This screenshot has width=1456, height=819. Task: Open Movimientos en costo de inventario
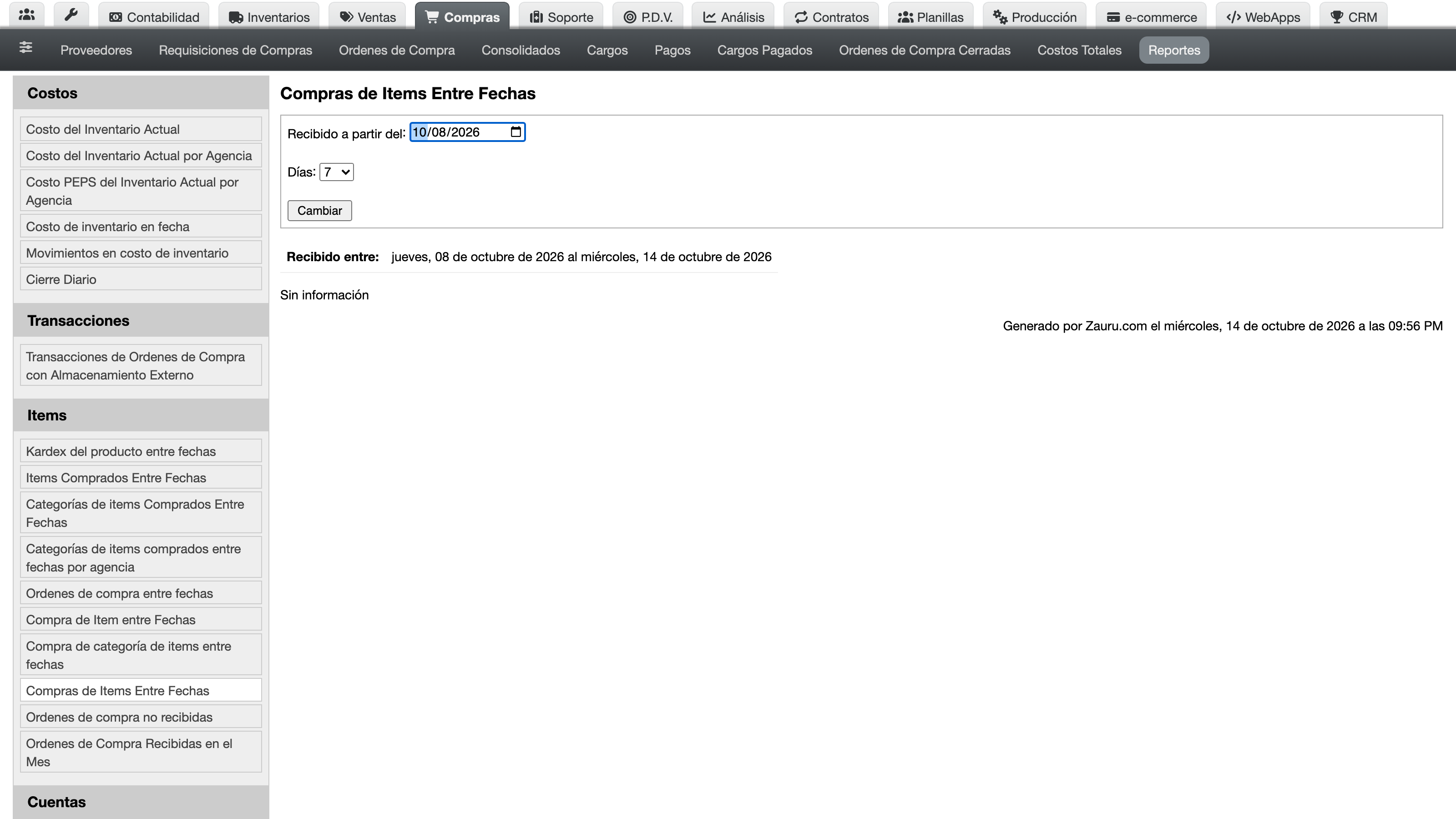[x=141, y=253]
